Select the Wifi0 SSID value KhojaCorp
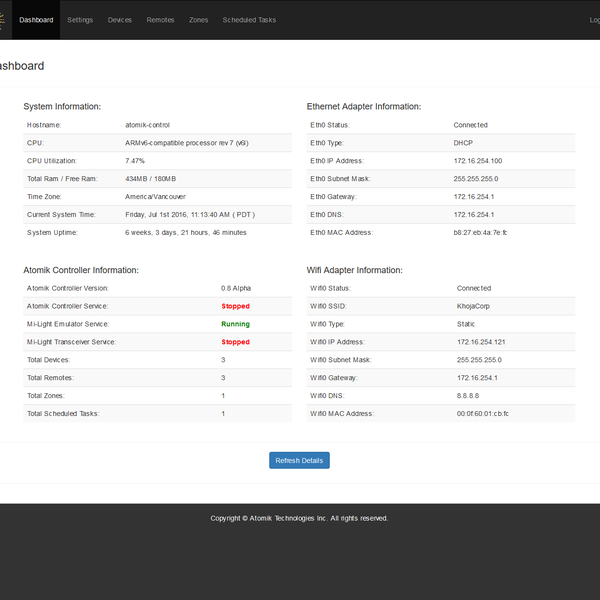 tap(476, 306)
